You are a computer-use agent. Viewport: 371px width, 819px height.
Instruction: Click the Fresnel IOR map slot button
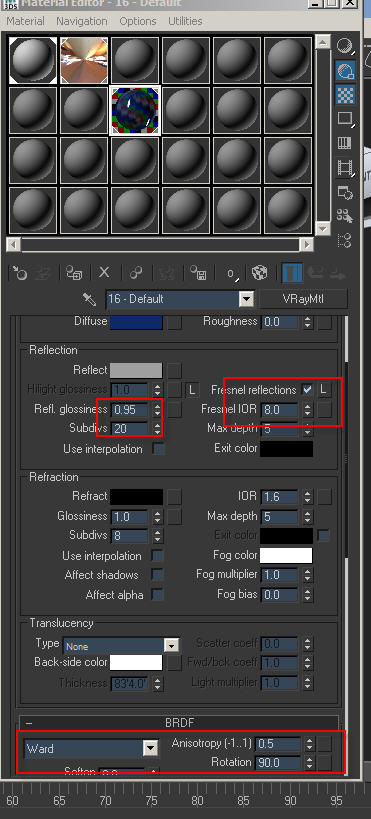pos(325,410)
